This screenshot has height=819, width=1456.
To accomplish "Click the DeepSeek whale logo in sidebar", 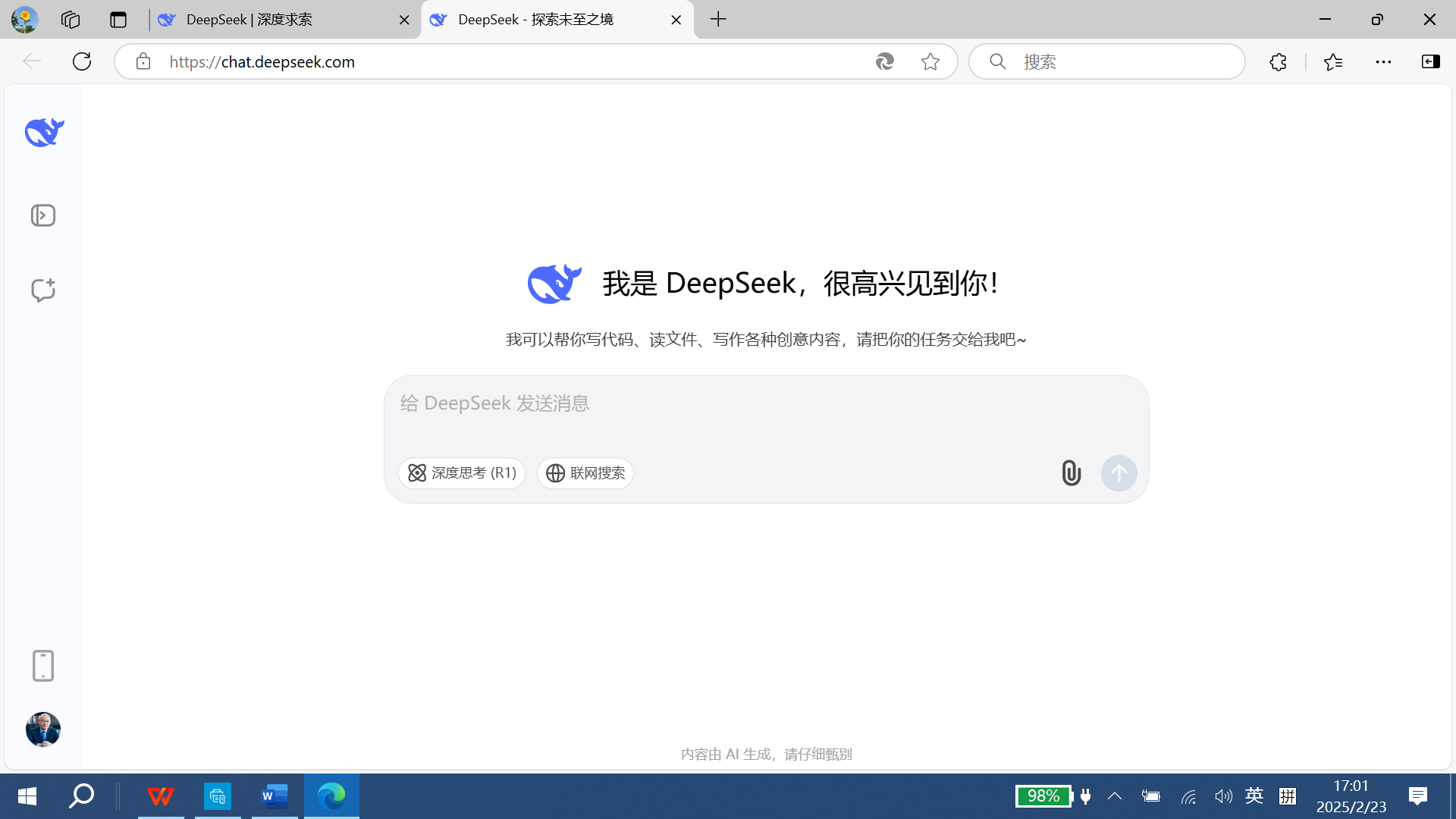I will click(x=44, y=133).
